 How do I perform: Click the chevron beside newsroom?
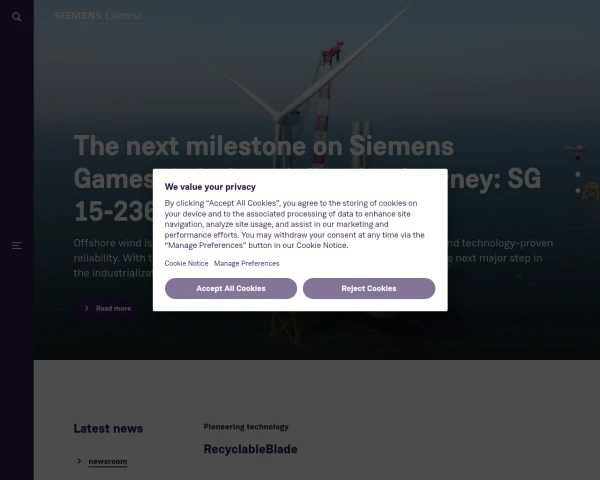pyautogui.click(x=79, y=461)
